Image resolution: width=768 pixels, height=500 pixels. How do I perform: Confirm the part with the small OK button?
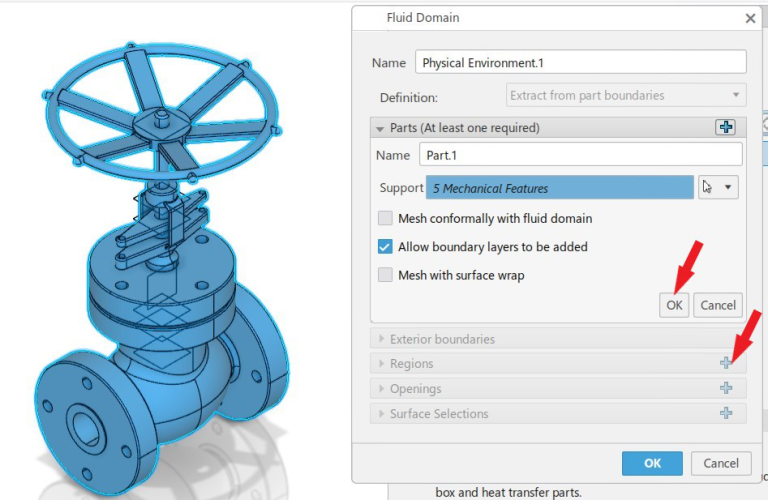674,305
